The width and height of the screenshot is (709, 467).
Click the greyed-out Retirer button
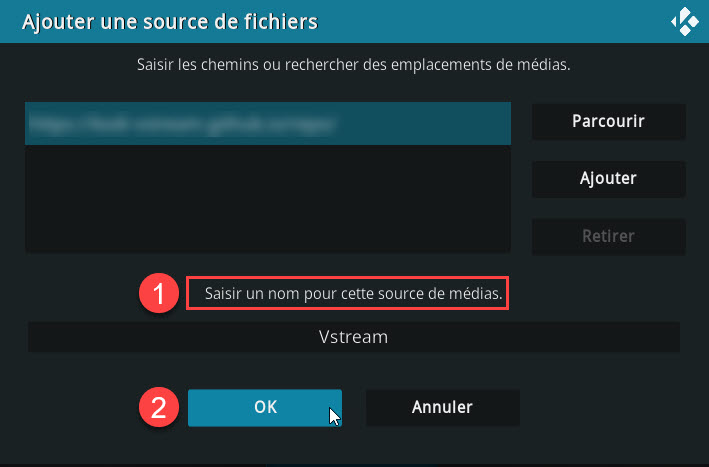pos(608,236)
